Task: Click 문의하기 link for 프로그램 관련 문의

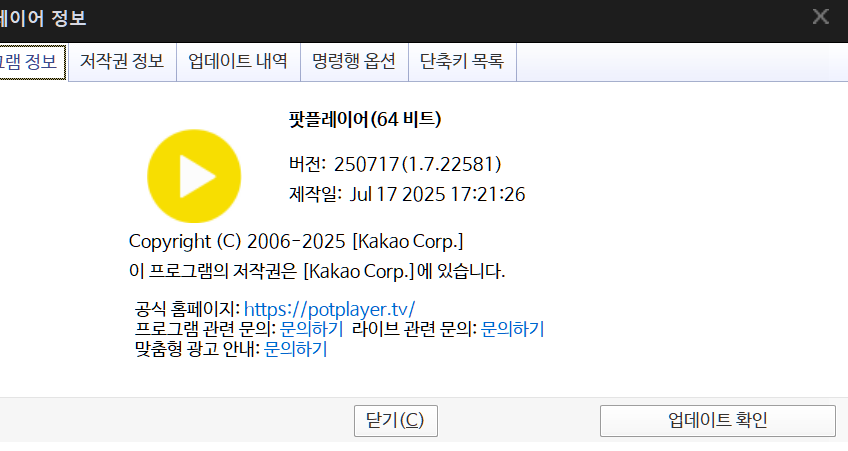Action: [x=312, y=329]
